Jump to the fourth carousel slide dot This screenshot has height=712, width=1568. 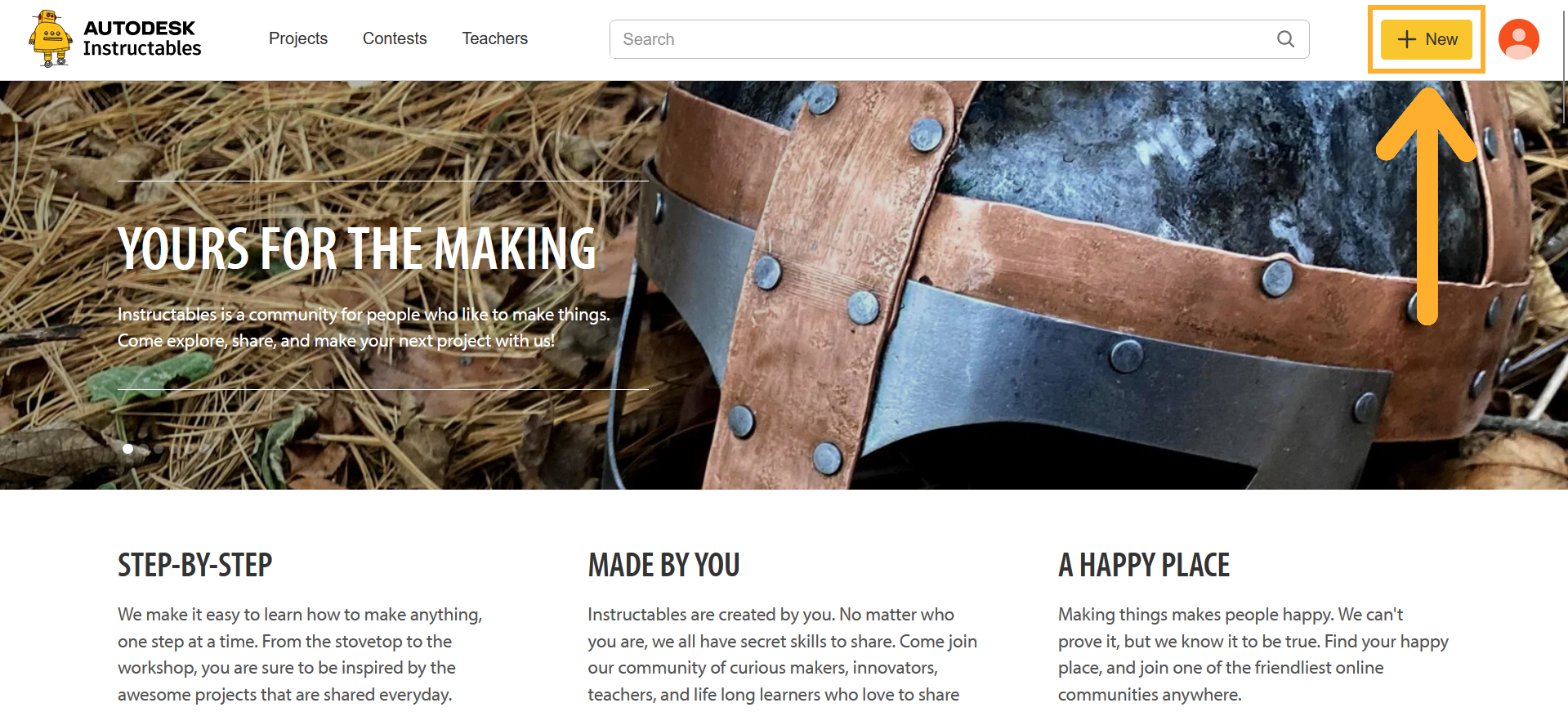(x=174, y=449)
